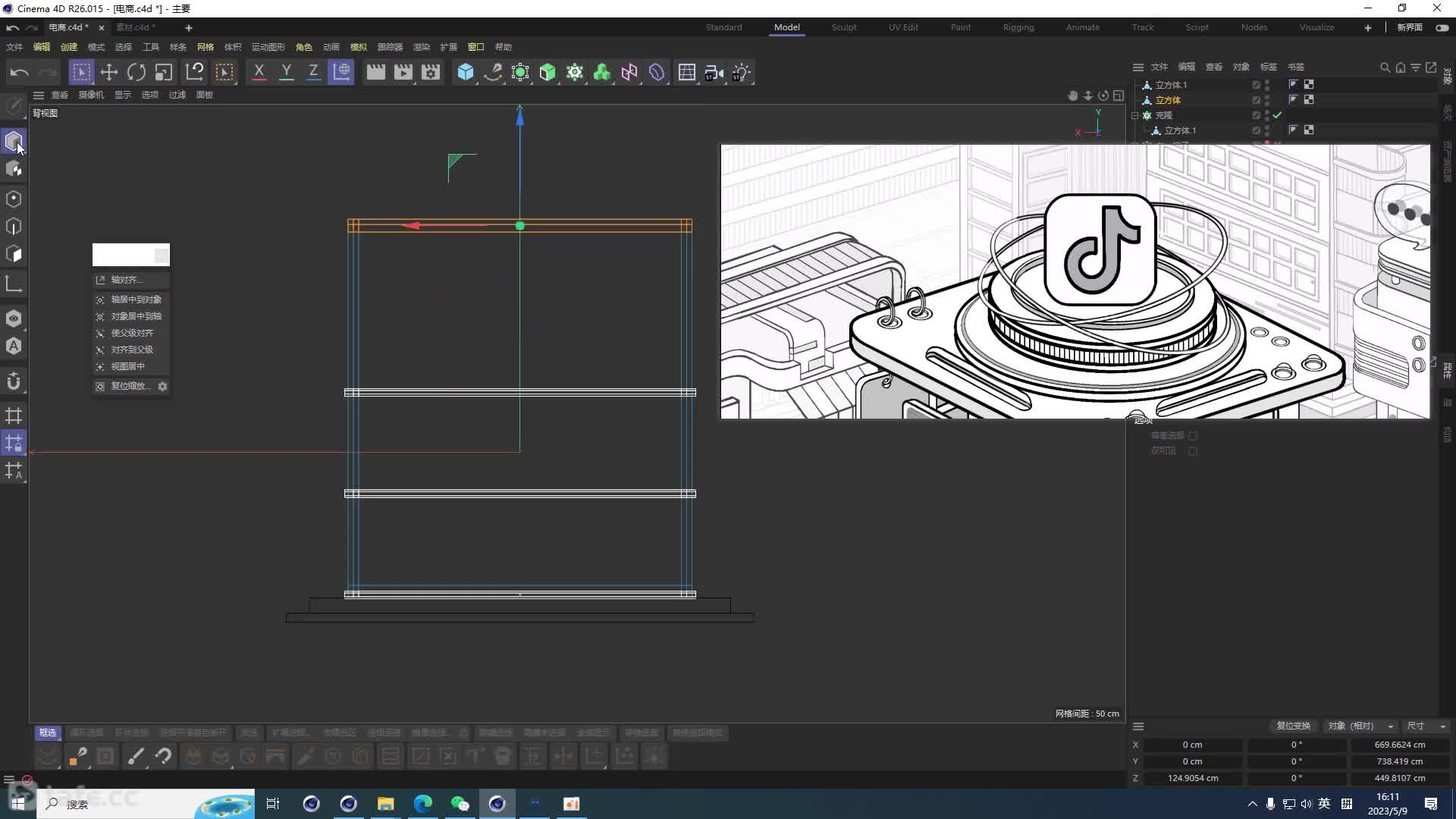Image resolution: width=1456 pixels, height=819 pixels.
Task: Toggle Z axis lock
Action: point(313,72)
